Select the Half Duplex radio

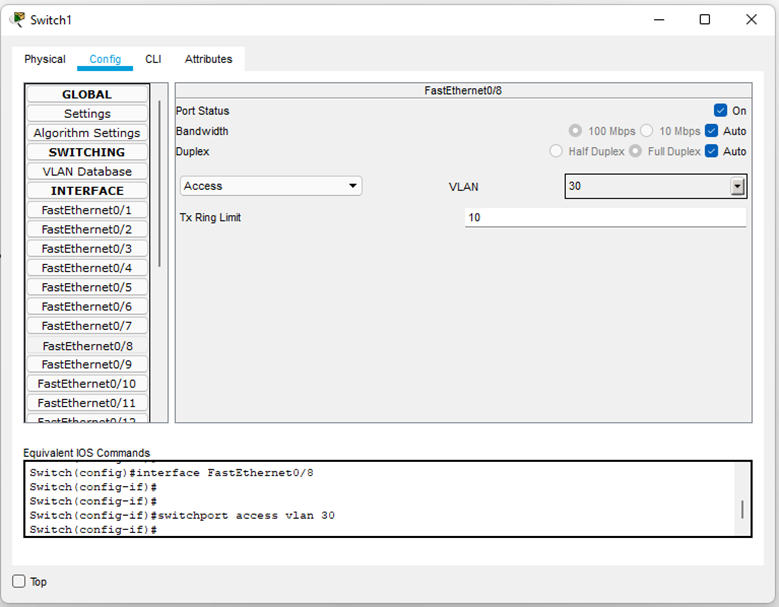click(x=556, y=151)
